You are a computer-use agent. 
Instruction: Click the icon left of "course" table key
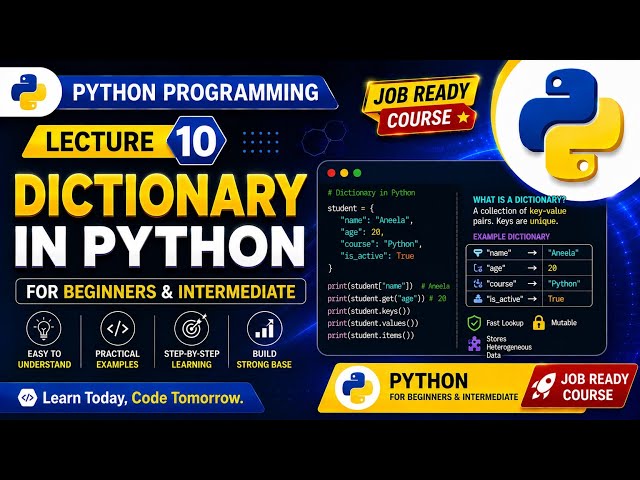[478, 283]
